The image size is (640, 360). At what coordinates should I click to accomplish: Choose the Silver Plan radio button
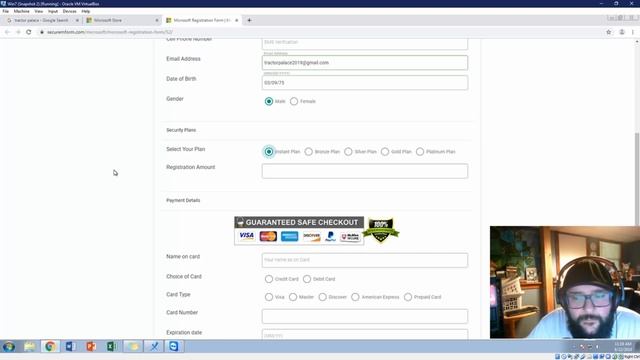click(x=348, y=151)
